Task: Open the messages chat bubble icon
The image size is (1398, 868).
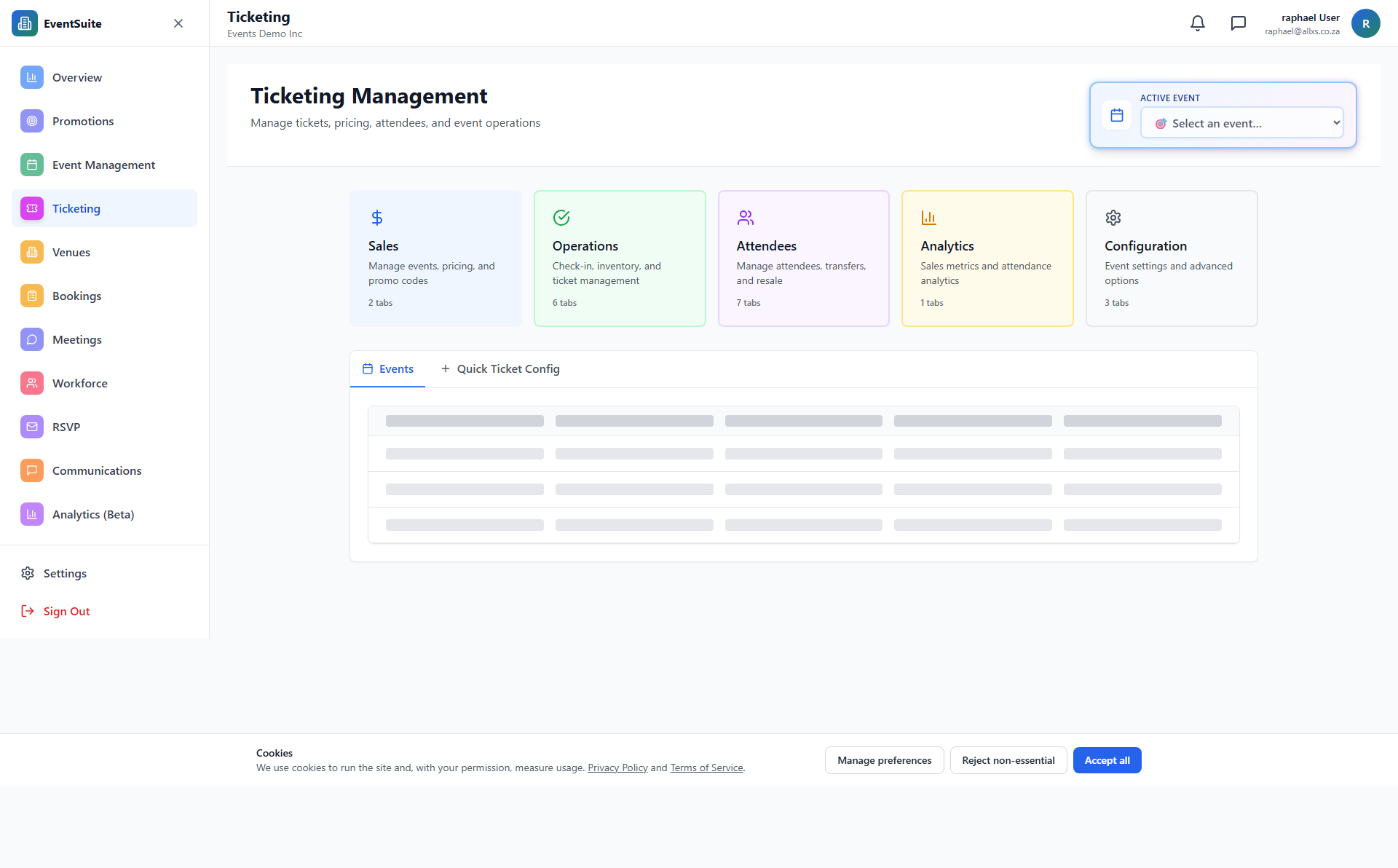Action: pos(1239,23)
